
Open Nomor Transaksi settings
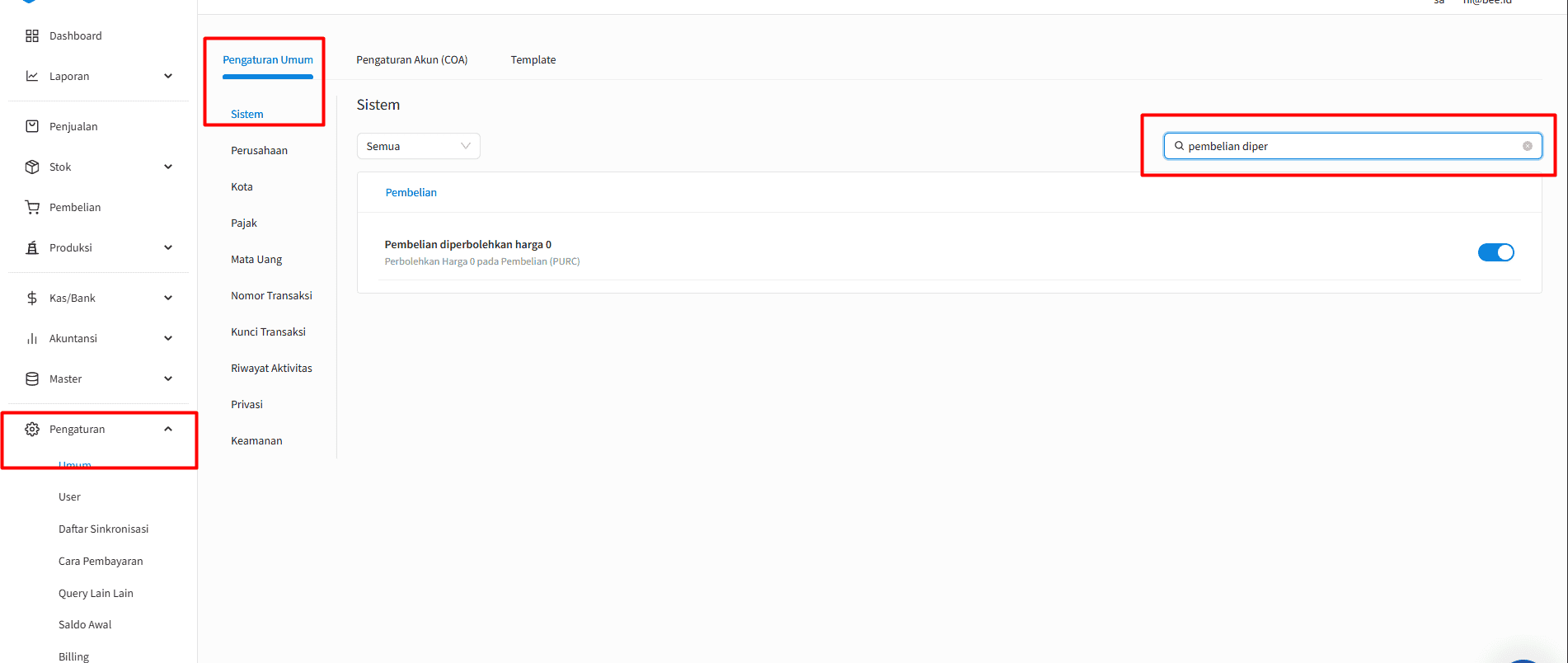click(271, 295)
